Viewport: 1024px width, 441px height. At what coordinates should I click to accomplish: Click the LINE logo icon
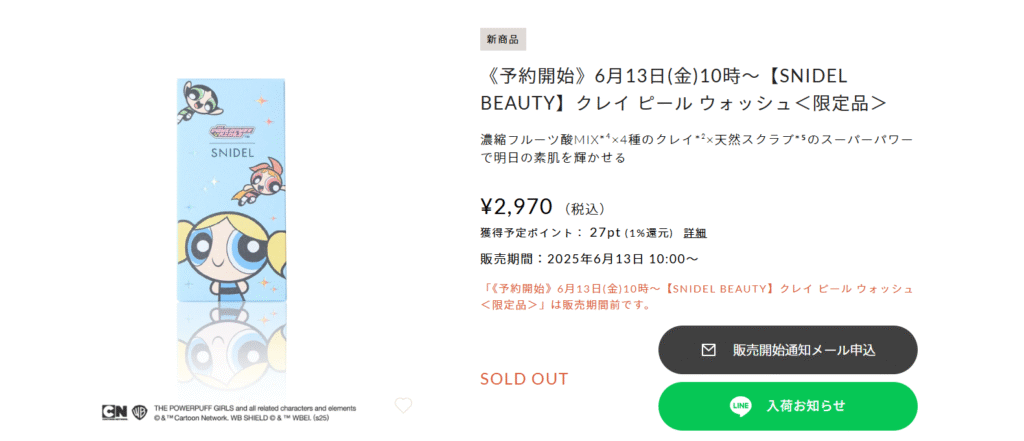pyautogui.click(x=740, y=406)
